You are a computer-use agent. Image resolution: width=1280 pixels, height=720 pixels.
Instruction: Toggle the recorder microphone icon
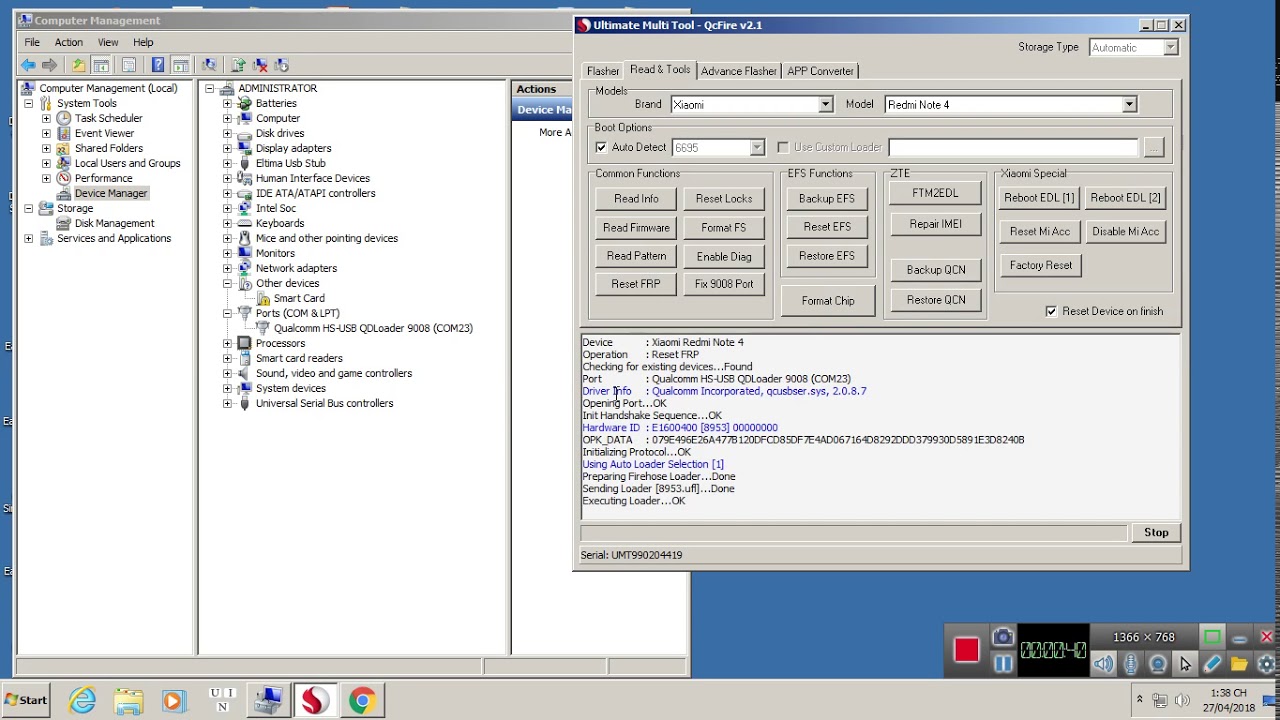pos(1130,664)
